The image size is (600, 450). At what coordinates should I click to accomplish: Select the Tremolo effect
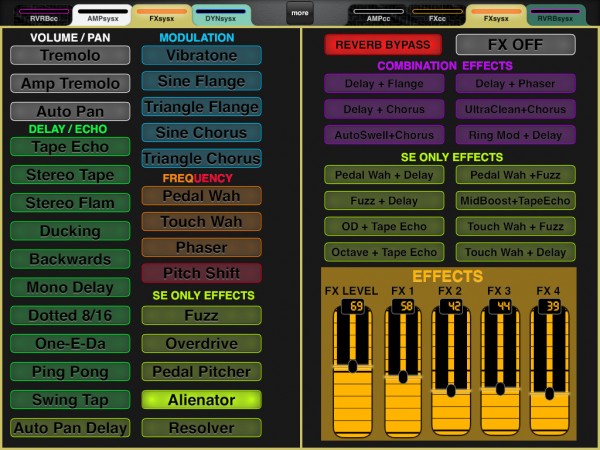70,55
